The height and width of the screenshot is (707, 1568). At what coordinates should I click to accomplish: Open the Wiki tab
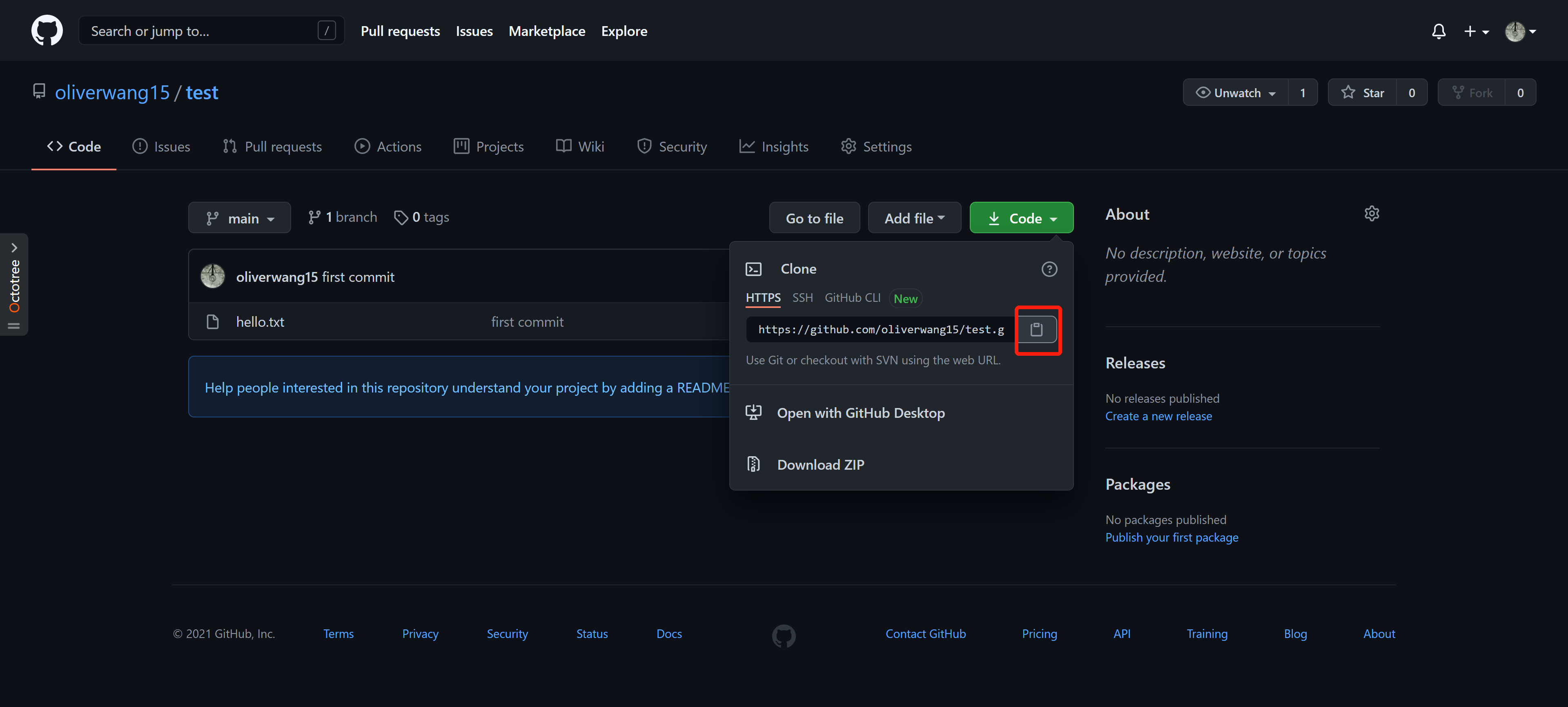tap(580, 146)
